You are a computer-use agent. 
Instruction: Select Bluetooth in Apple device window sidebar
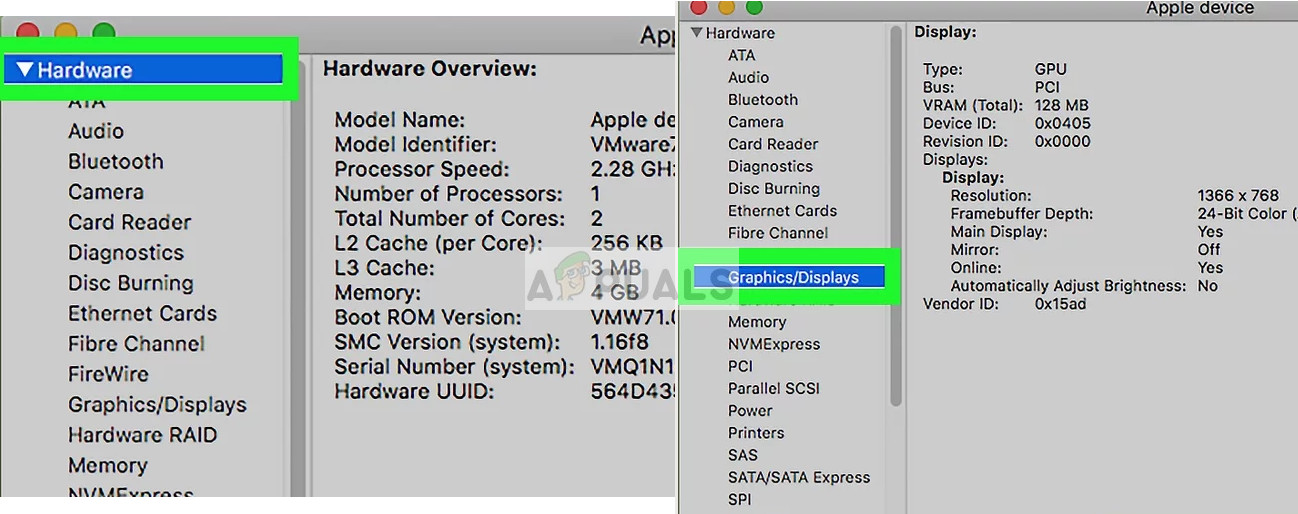(x=763, y=99)
